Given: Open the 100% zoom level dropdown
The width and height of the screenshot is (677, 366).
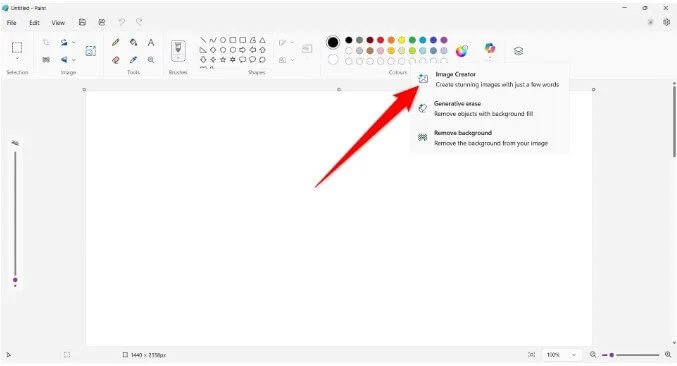Looking at the screenshot, I should pos(561,355).
